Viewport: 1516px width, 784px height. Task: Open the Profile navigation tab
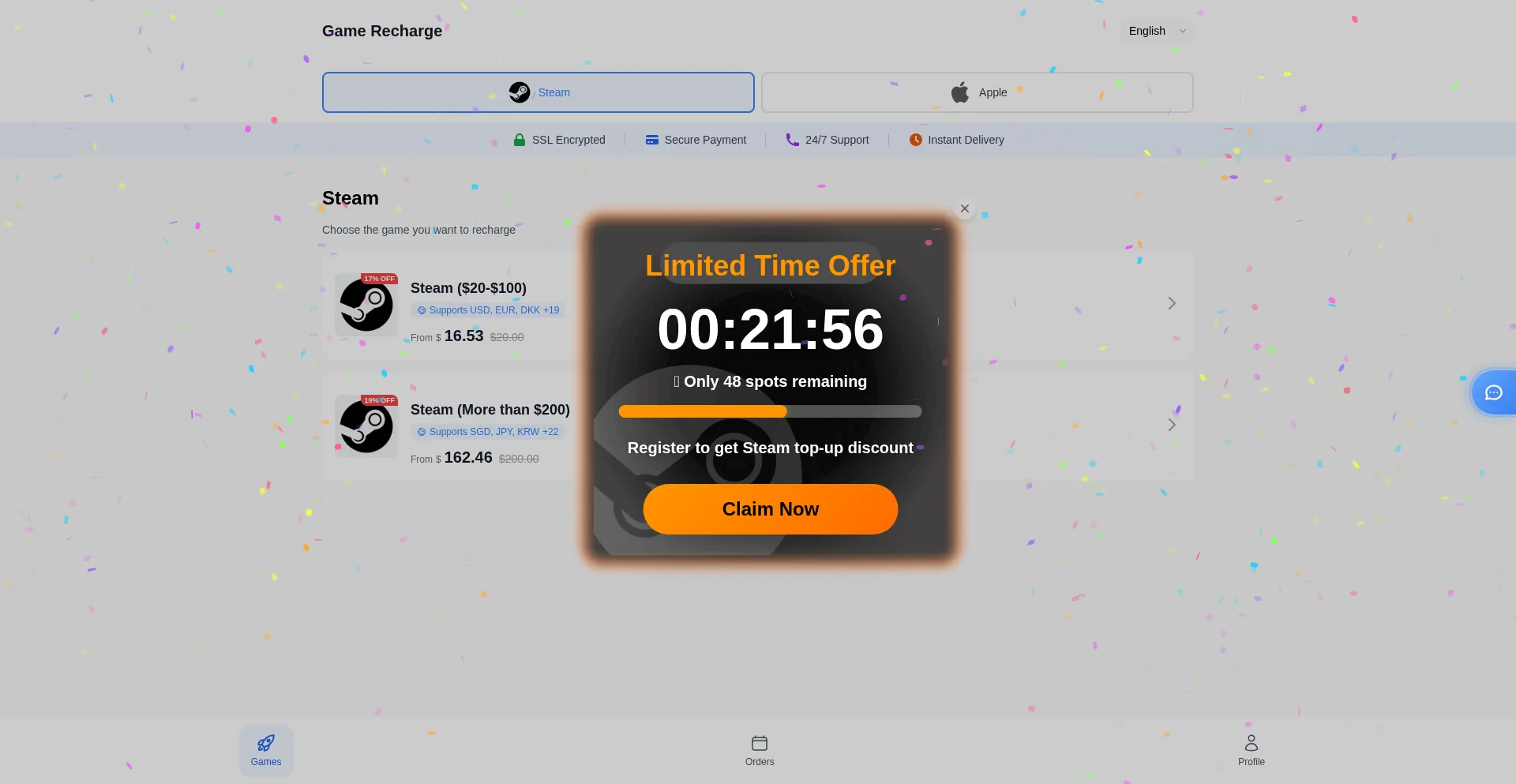(1251, 751)
